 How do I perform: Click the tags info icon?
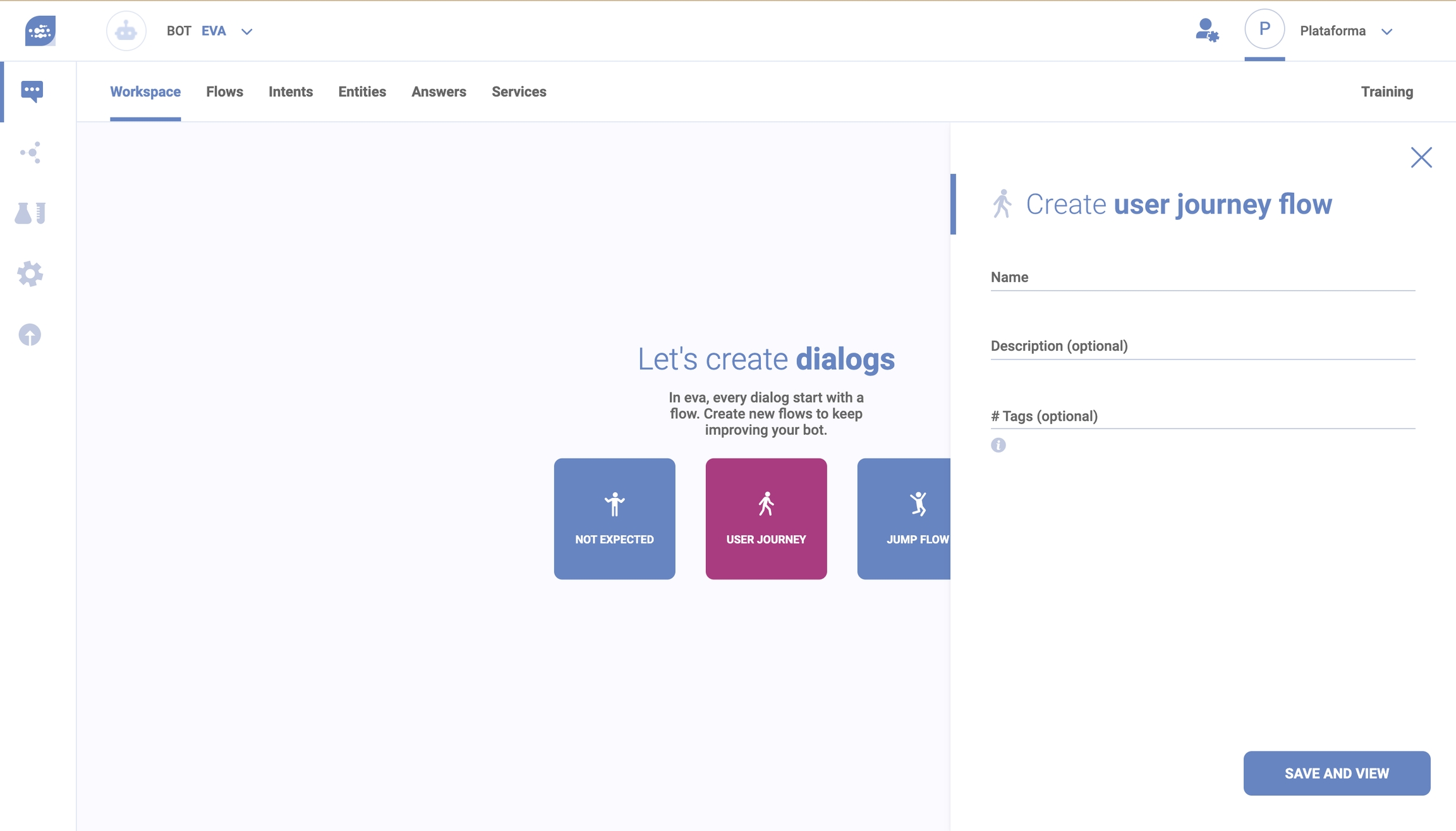point(998,445)
